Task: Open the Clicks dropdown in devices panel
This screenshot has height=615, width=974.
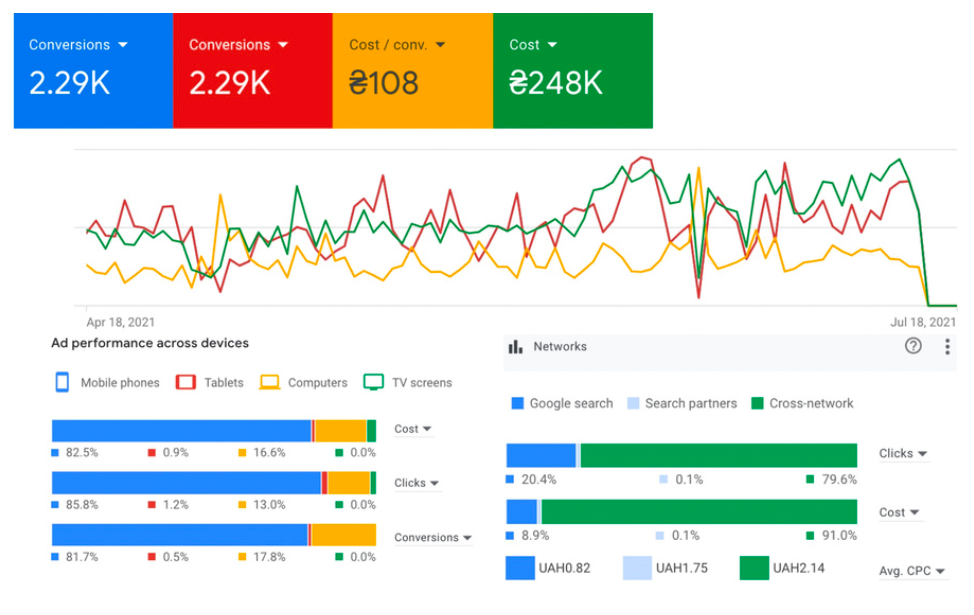Action: point(416,483)
